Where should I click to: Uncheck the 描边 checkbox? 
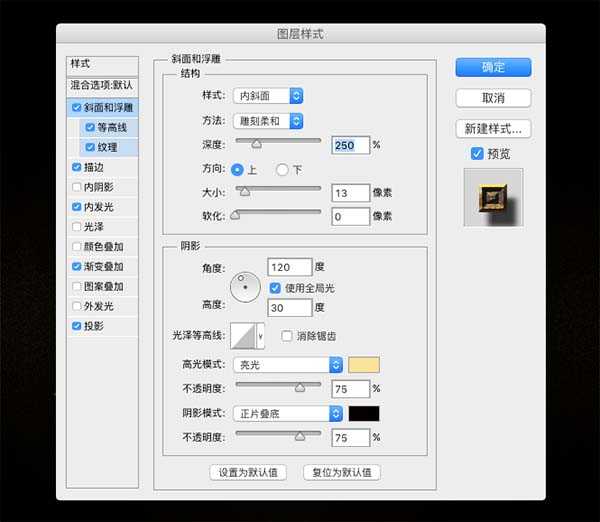pos(77,167)
